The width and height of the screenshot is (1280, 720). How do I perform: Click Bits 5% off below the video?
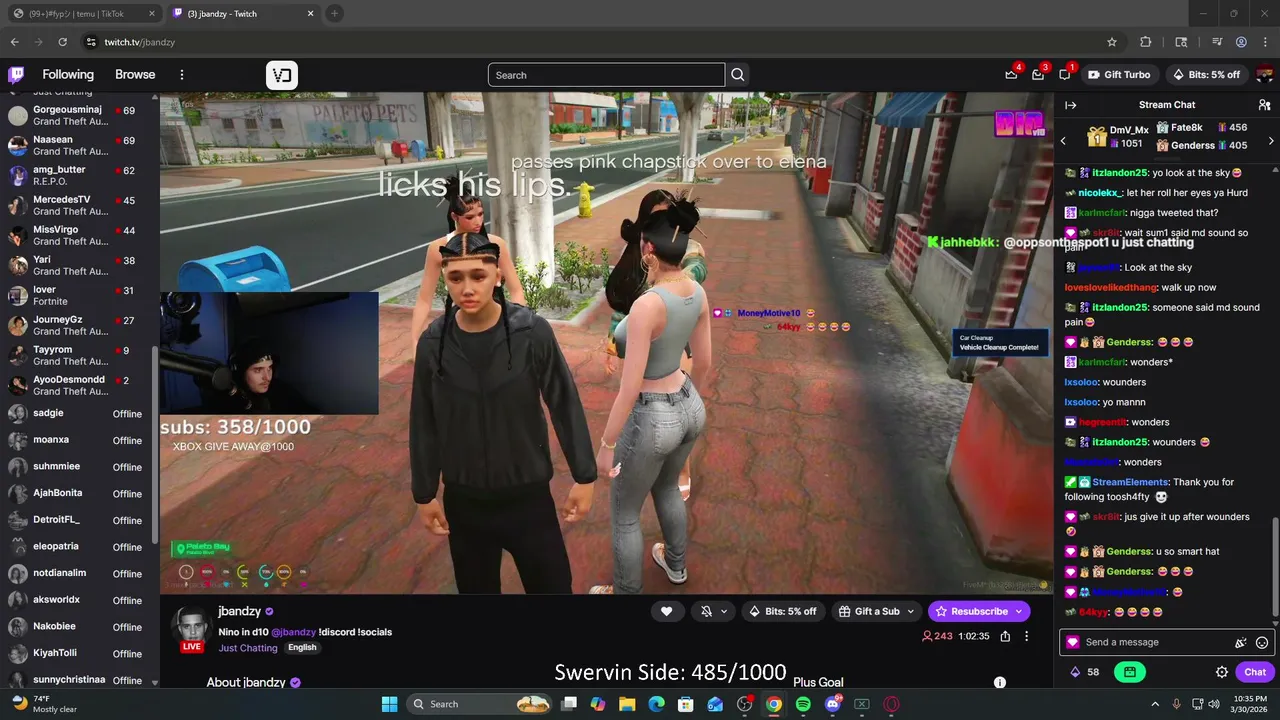click(x=783, y=611)
